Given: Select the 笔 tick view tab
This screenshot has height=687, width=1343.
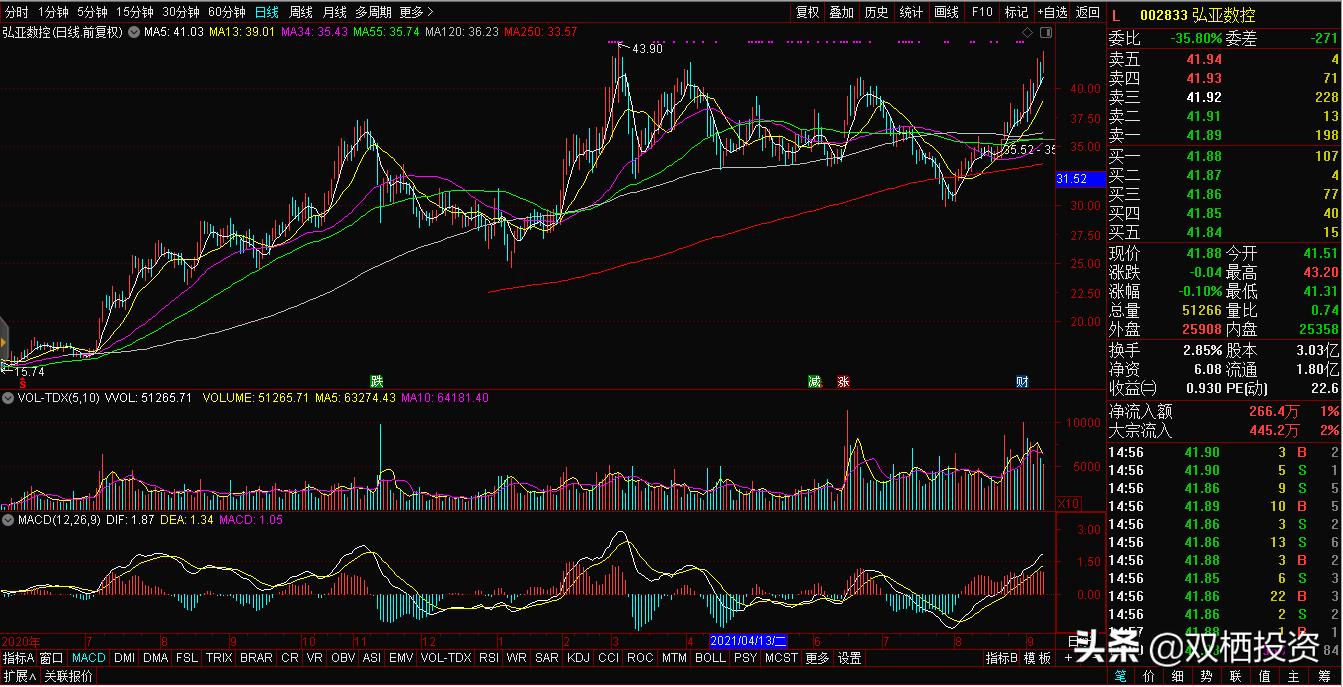Looking at the screenshot, I should pyautogui.click(x=1120, y=677).
